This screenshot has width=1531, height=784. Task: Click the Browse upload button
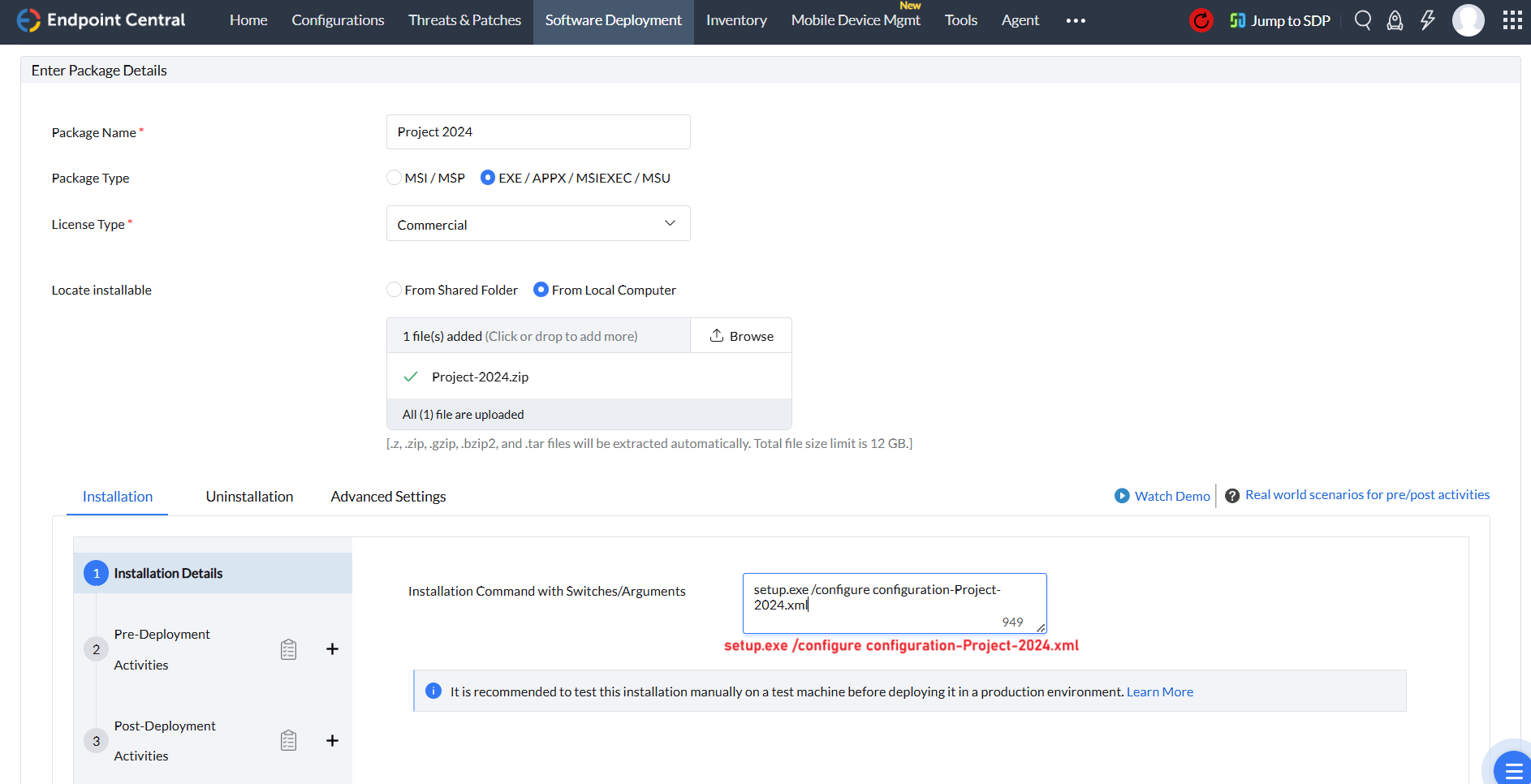pyautogui.click(x=741, y=336)
